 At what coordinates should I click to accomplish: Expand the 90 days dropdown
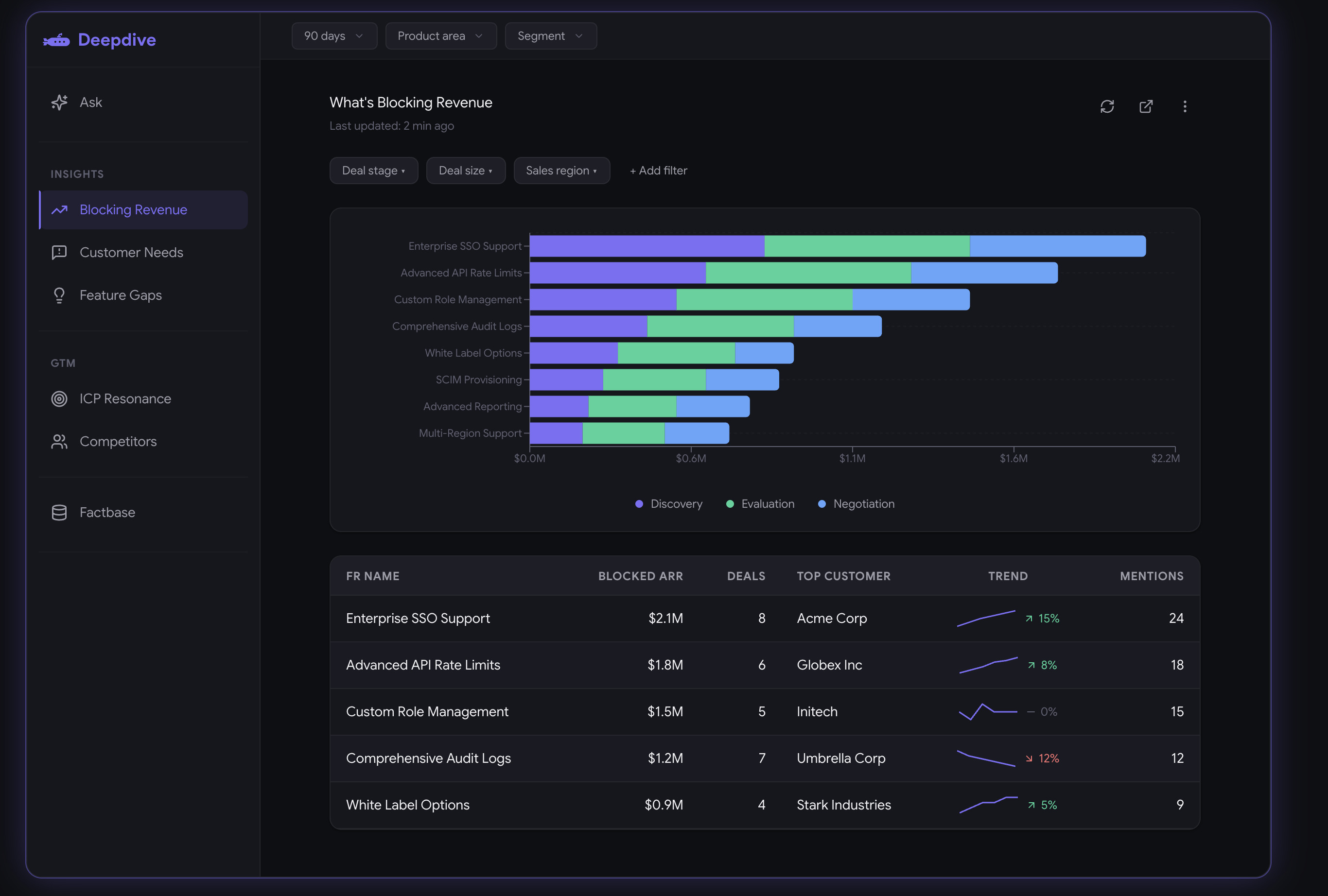click(334, 36)
